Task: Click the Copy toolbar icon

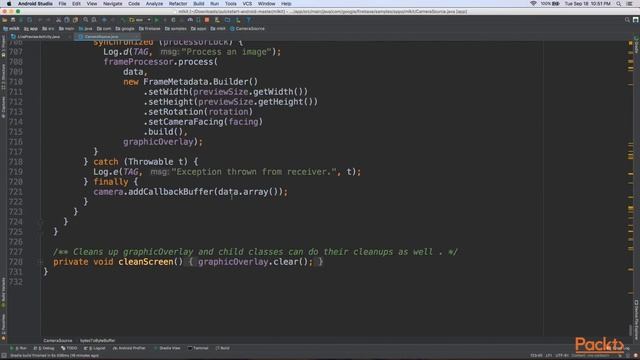Action: 67,20
